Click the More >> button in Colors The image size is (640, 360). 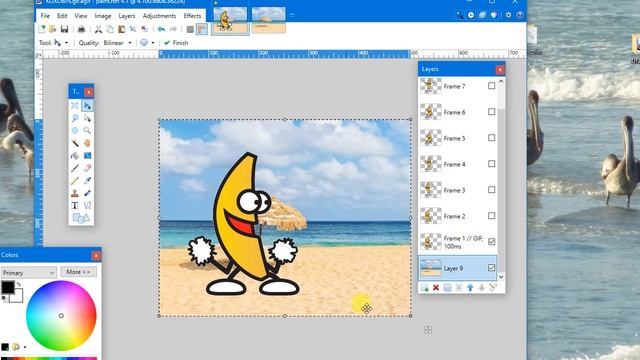coord(78,272)
